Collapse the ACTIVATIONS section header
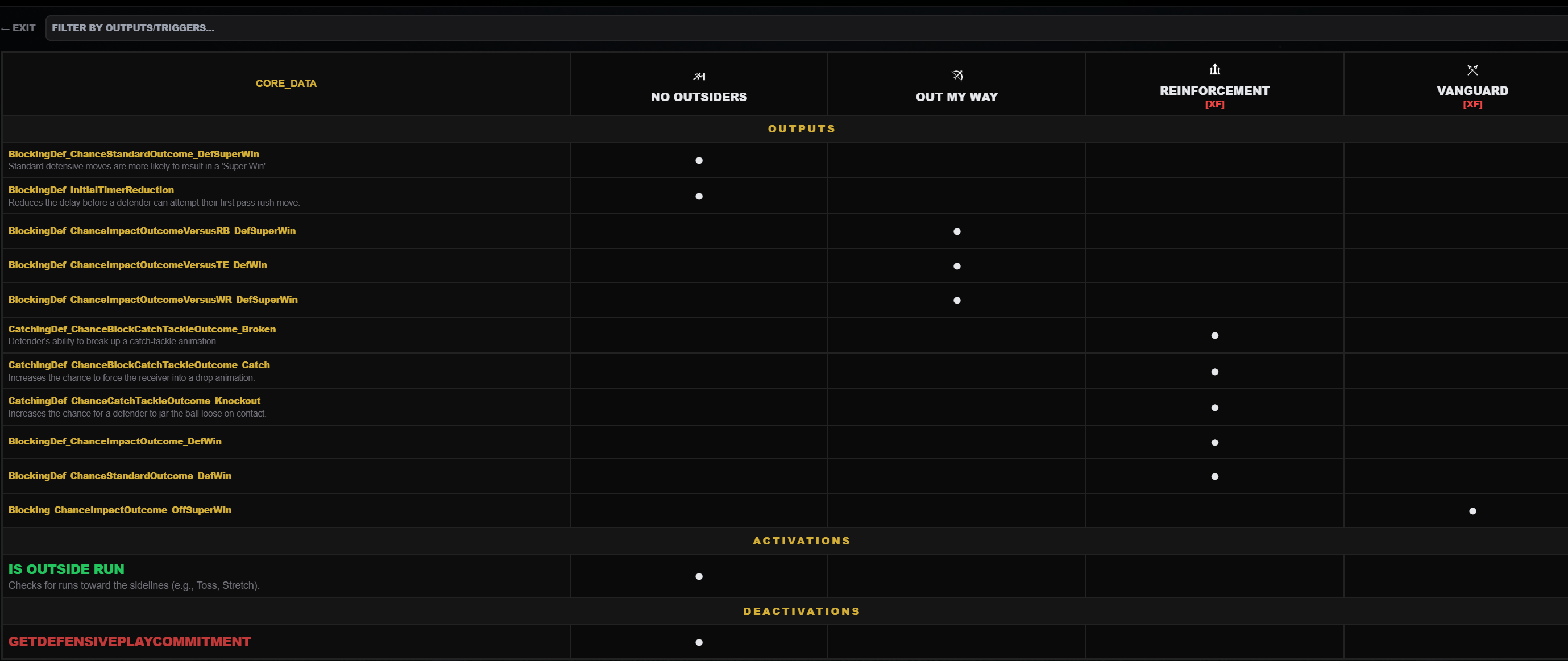 (801, 541)
